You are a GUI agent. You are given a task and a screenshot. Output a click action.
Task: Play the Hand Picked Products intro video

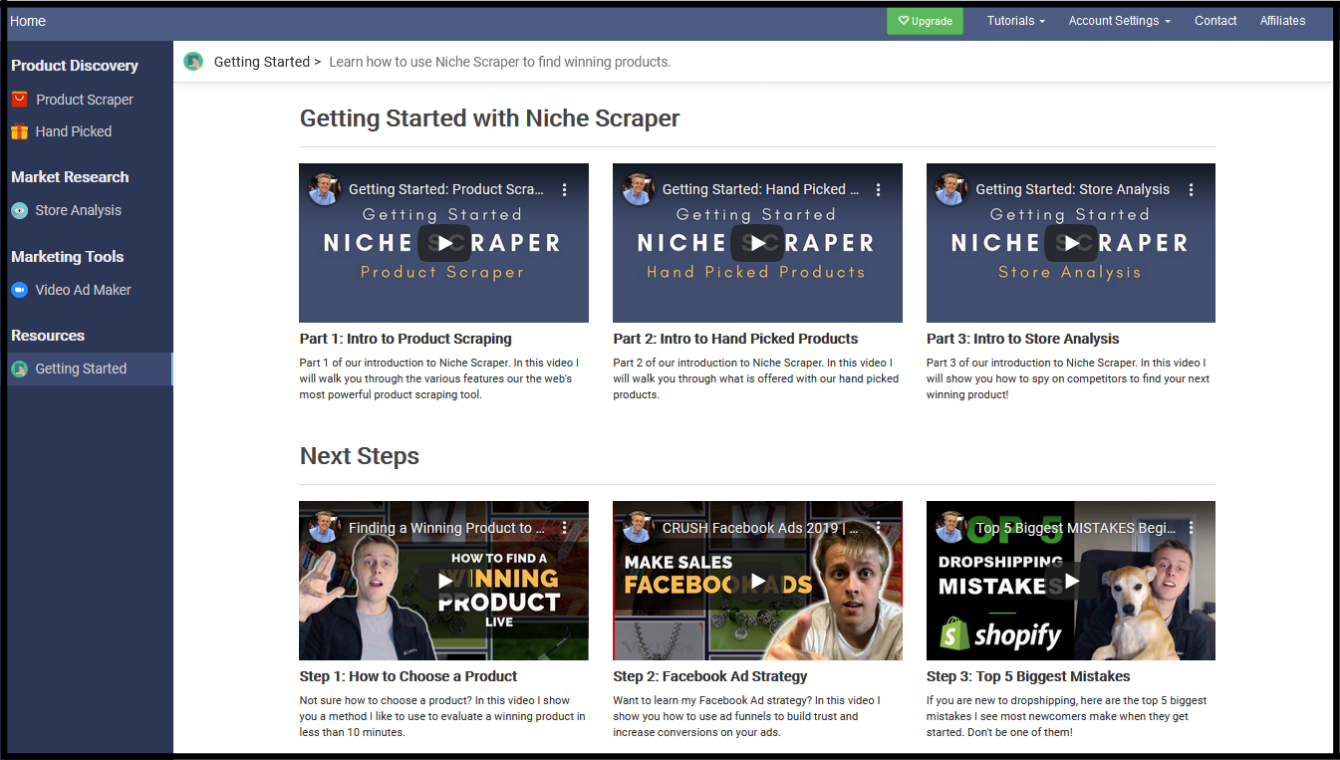pyautogui.click(x=758, y=243)
